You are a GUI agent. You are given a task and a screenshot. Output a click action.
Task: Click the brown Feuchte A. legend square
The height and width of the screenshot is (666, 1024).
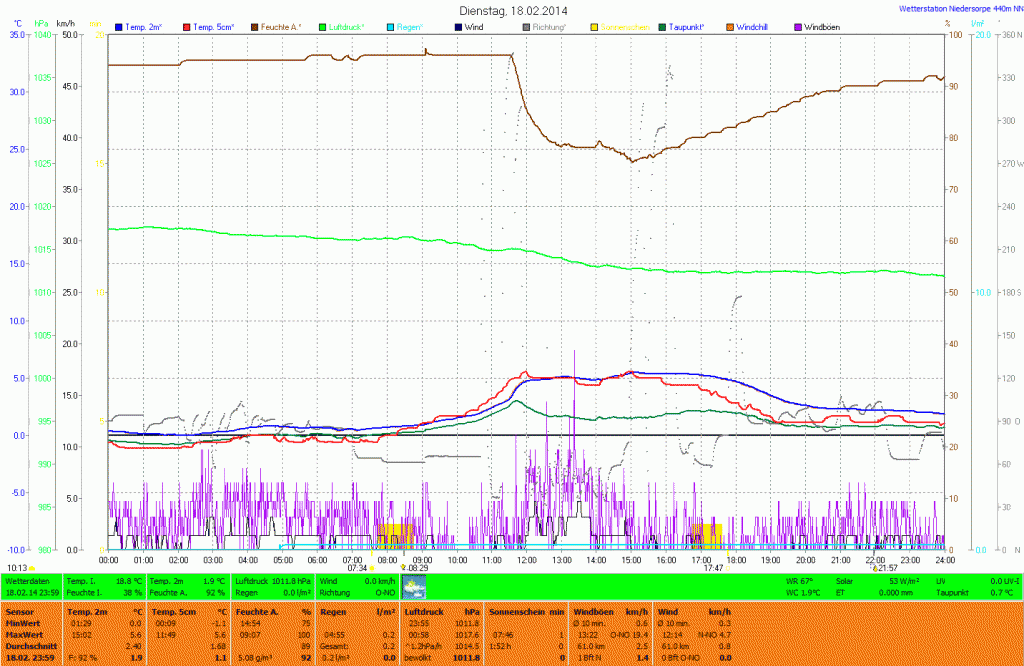point(254,26)
